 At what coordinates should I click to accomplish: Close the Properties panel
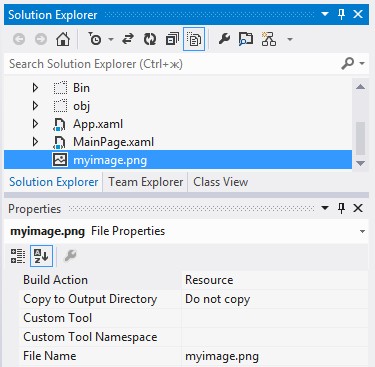[358, 208]
